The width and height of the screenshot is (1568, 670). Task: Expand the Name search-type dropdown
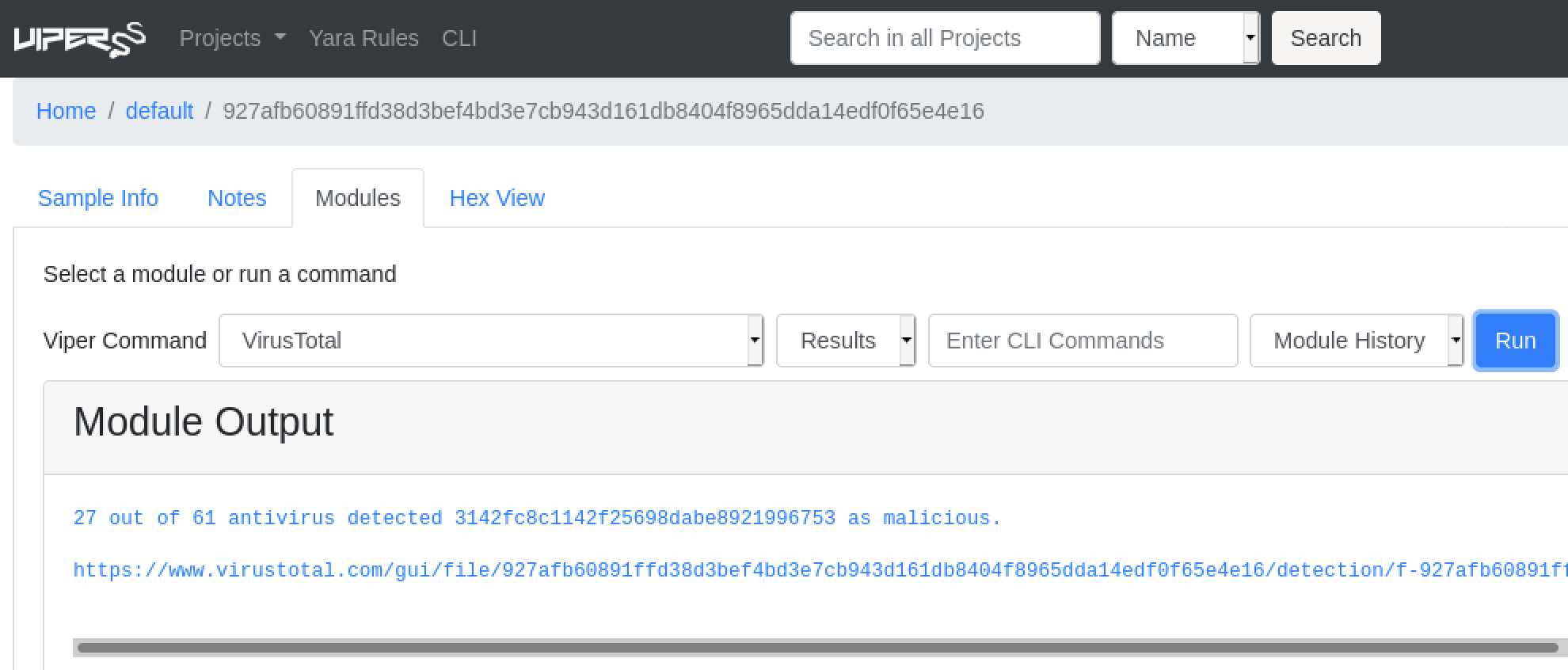coord(1186,38)
